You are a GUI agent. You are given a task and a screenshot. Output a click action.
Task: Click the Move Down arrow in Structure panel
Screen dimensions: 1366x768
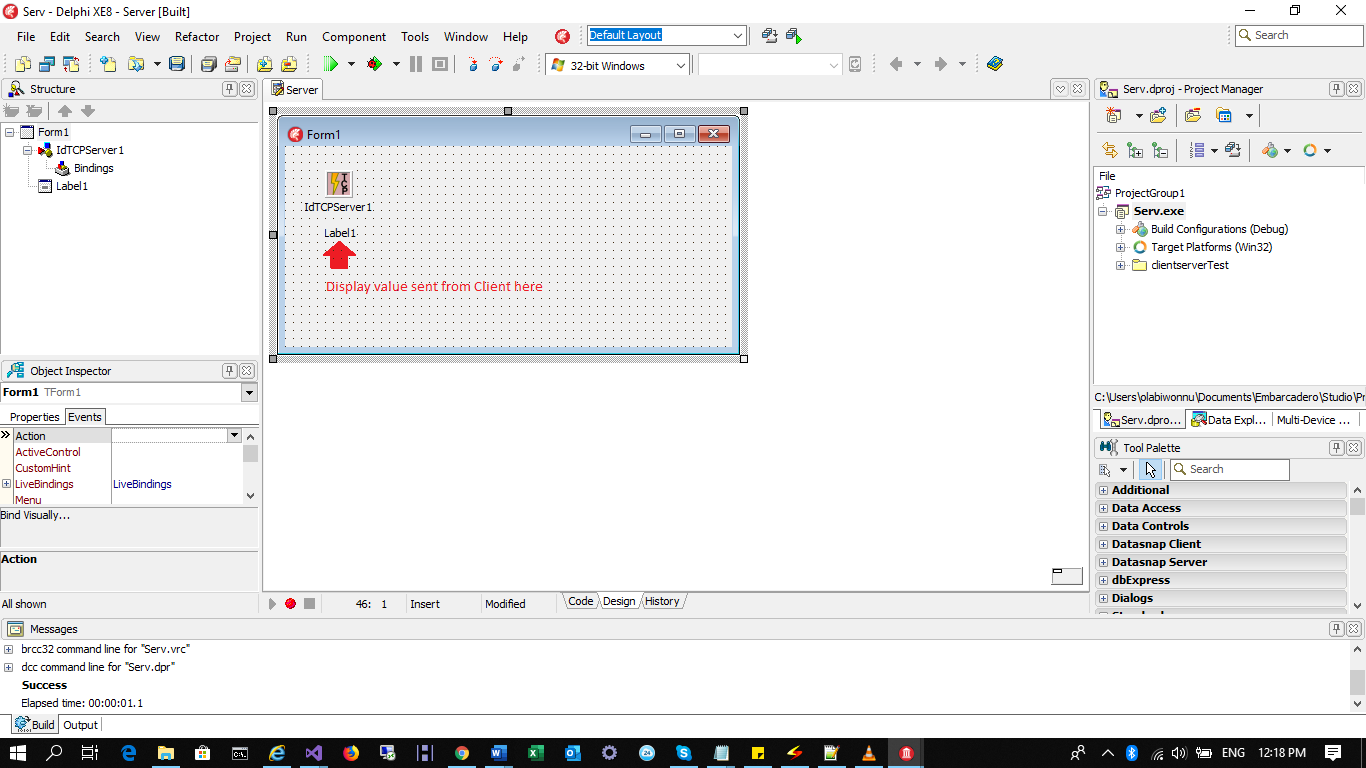point(88,111)
